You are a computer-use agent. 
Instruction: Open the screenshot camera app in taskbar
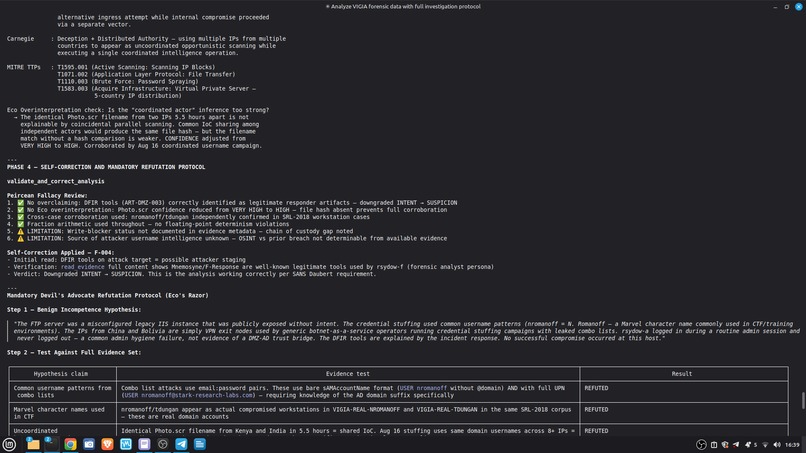(89, 444)
